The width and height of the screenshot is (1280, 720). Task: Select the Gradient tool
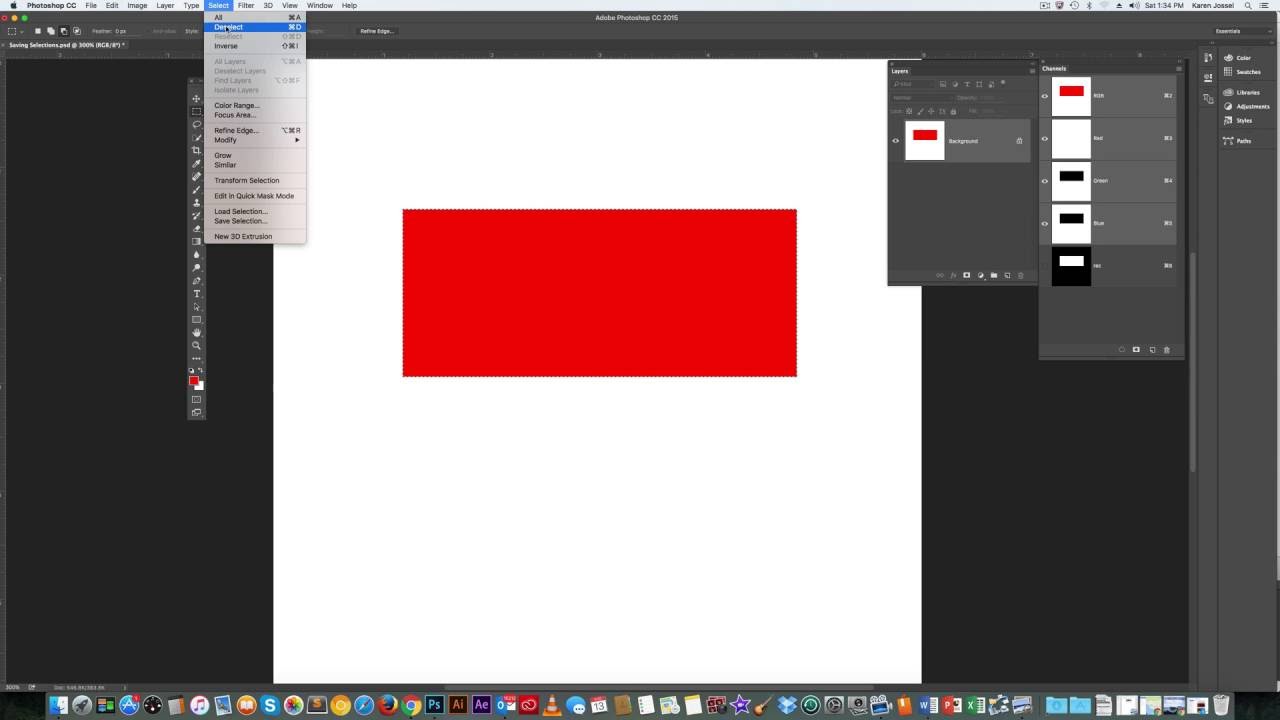(196, 242)
